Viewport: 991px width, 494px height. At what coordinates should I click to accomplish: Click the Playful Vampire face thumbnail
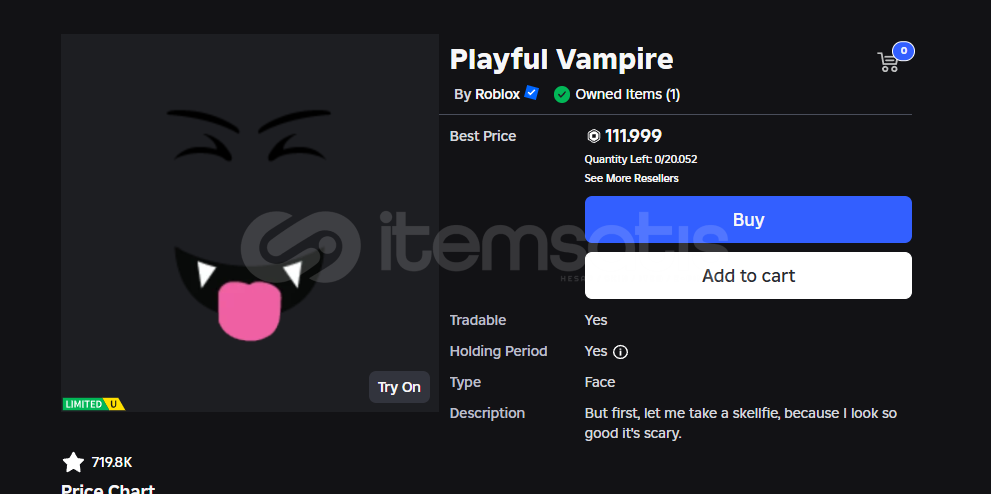[250, 223]
